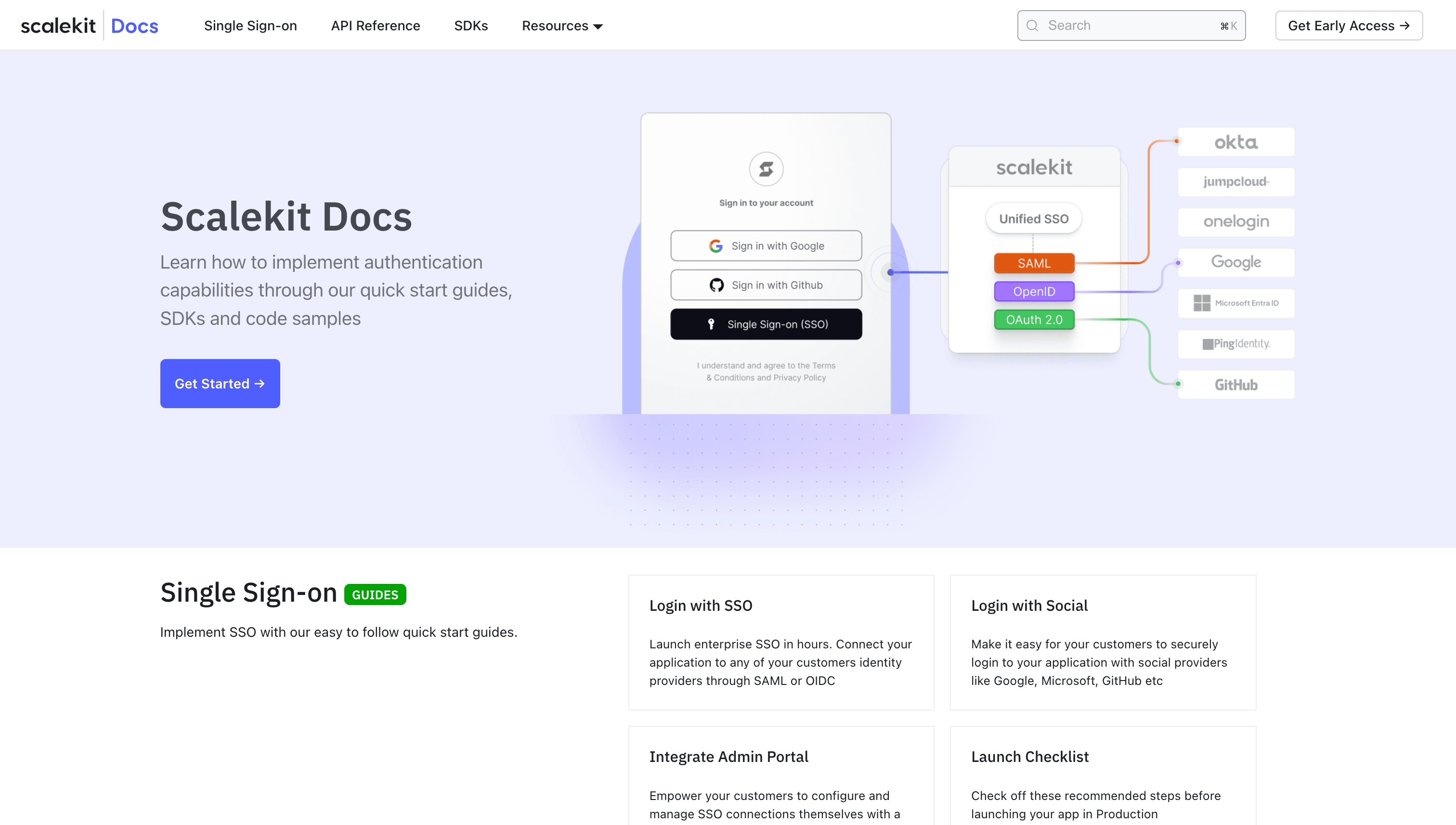Click the green OAuth 2.0 tag

1034,320
